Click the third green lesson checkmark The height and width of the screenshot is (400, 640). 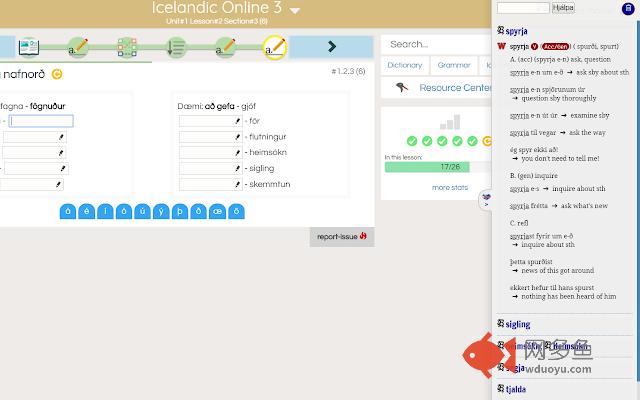441,141
